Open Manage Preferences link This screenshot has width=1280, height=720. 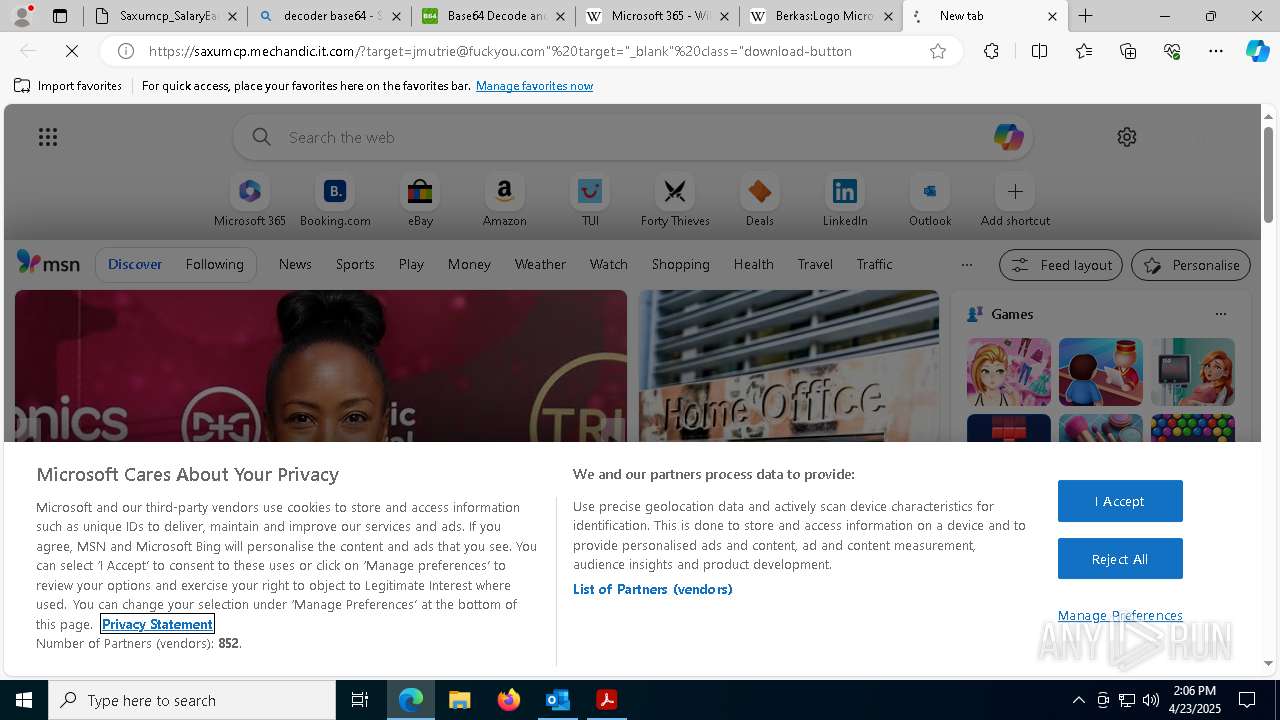coord(1120,615)
